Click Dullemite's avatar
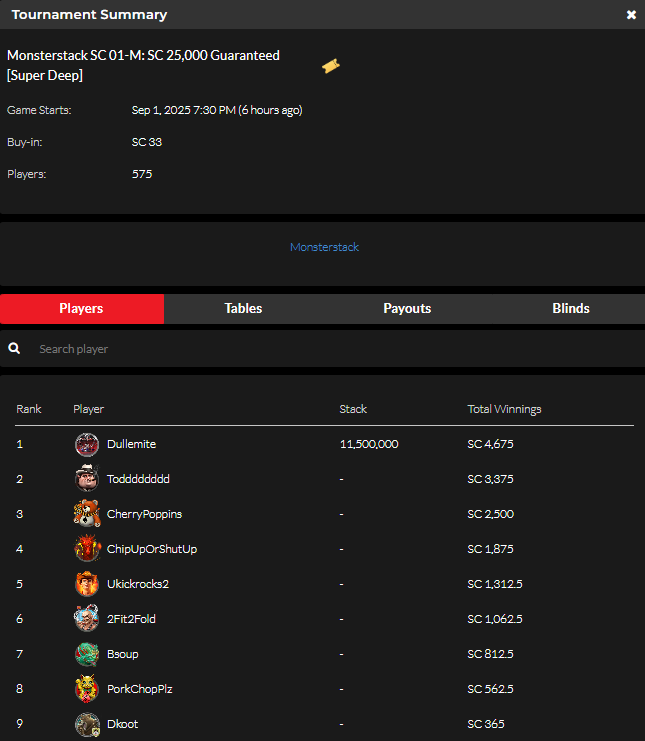Viewport: 645px width, 741px height. [87, 445]
